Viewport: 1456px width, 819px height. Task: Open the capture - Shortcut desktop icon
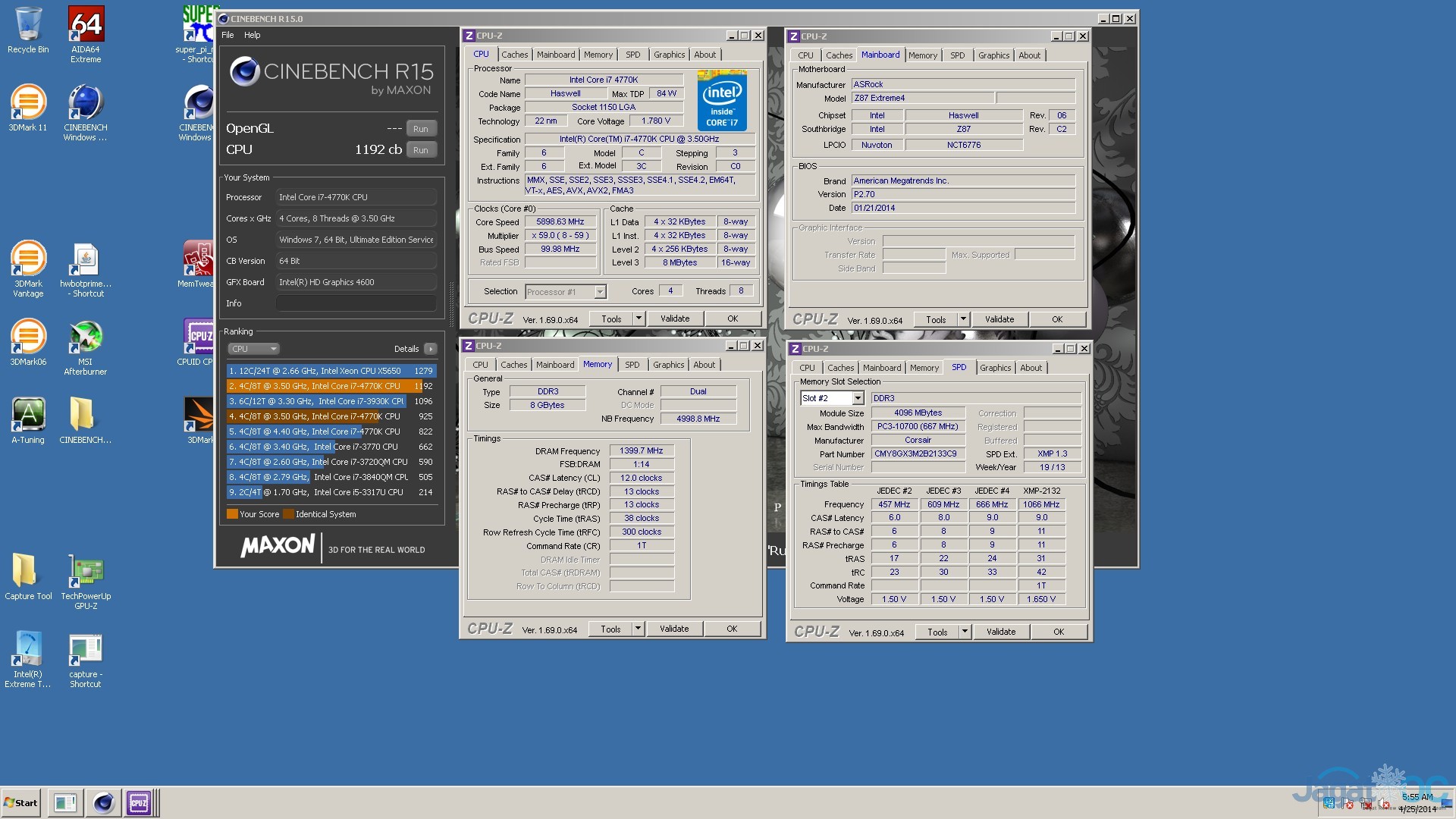point(86,660)
